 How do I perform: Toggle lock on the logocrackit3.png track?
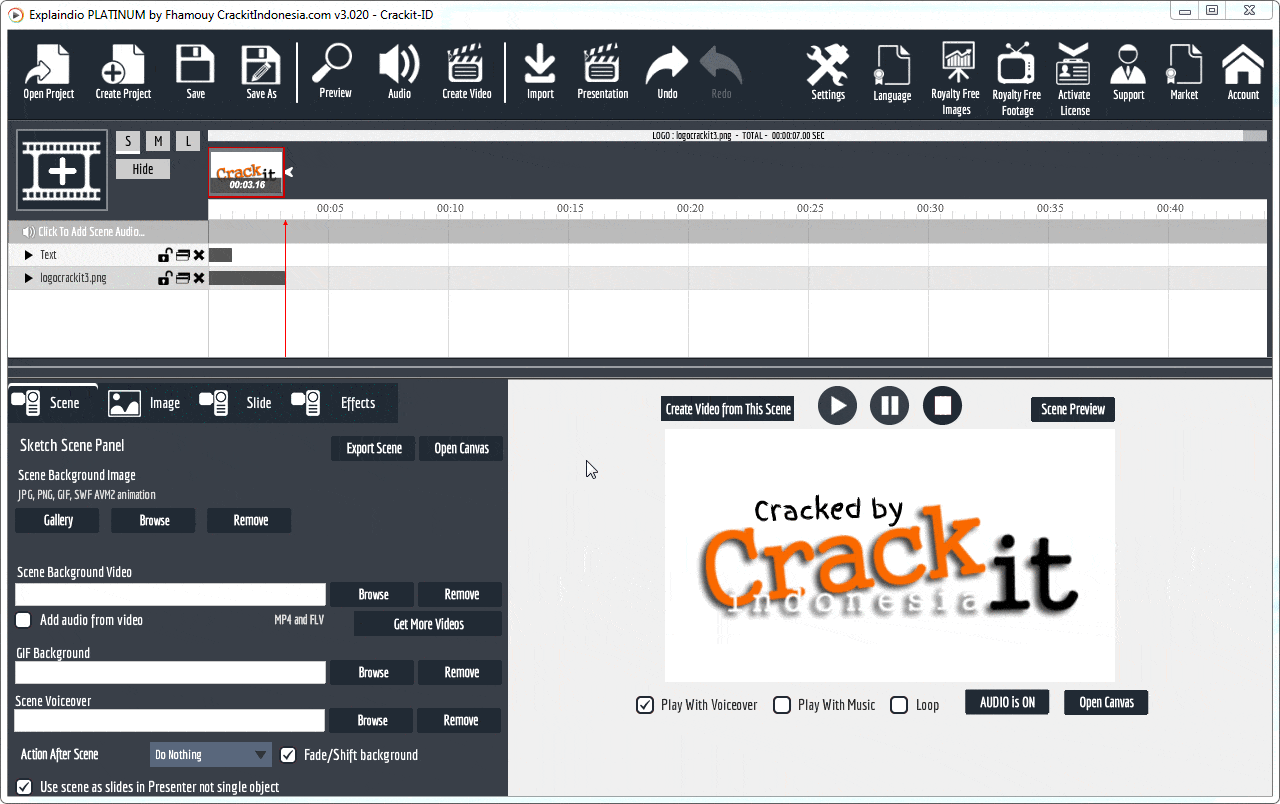click(x=165, y=278)
